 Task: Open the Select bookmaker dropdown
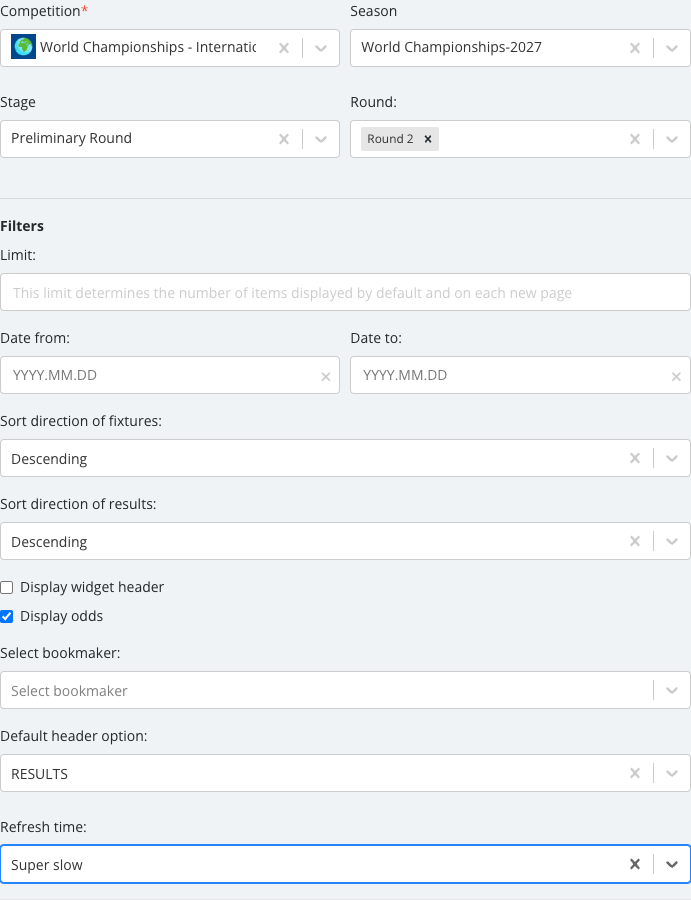click(345, 690)
